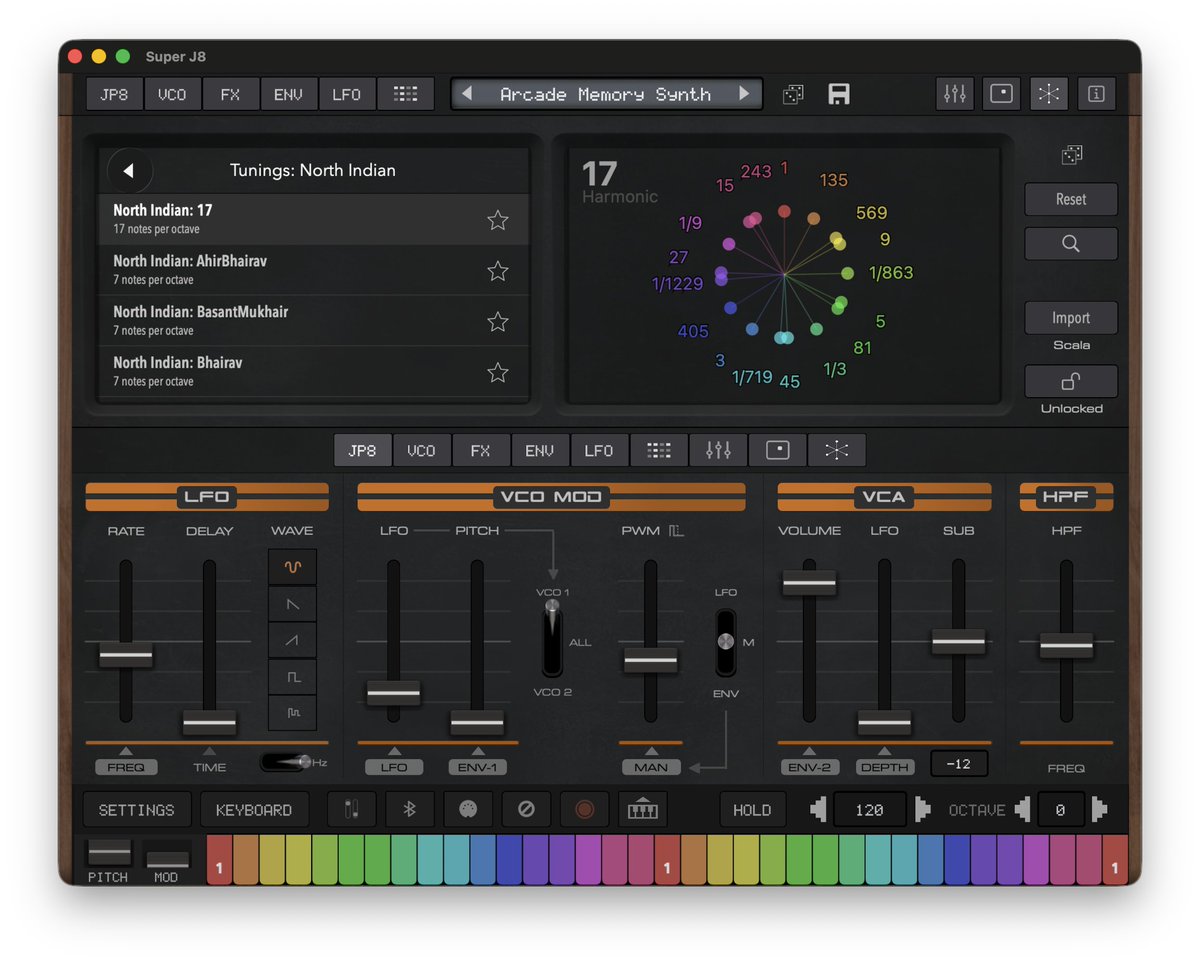The height and width of the screenshot is (963, 1200).
Task: Open the FREQ source selector under RATE
Action: (126, 767)
